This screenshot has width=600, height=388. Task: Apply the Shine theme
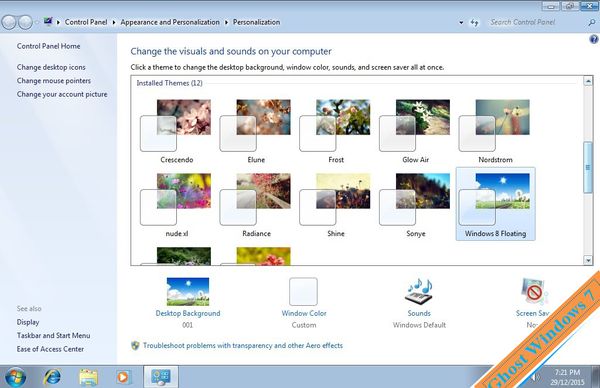click(336, 205)
